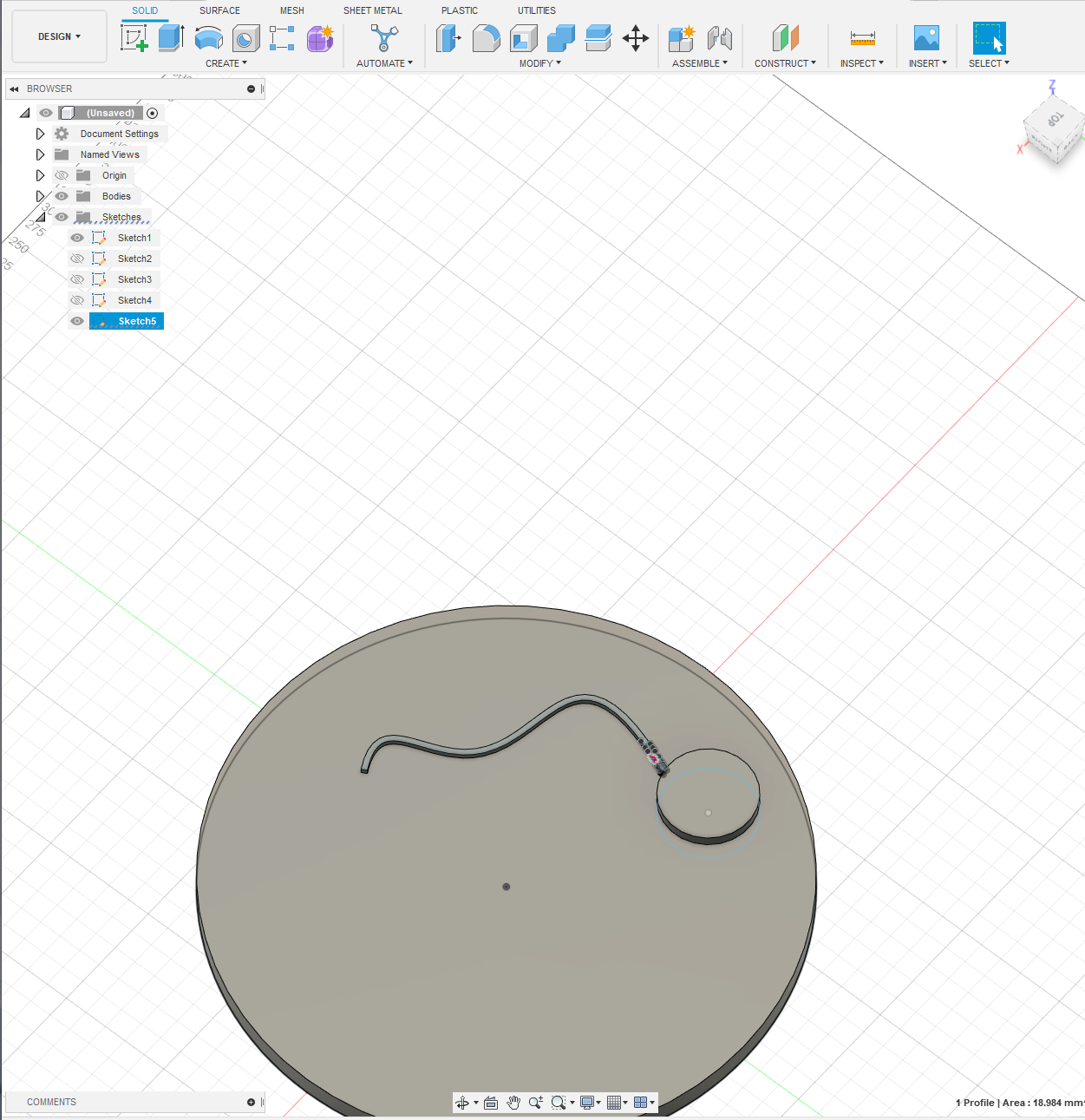Open the MODIFY dropdown menu
This screenshot has height=1120, width=1085.
coord(539,62)
